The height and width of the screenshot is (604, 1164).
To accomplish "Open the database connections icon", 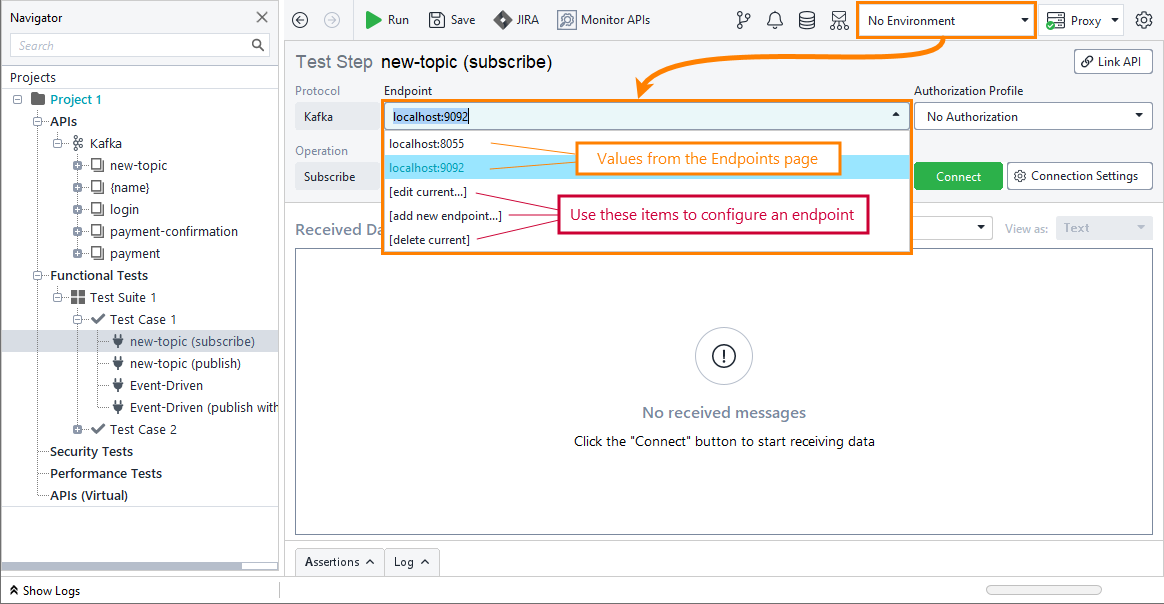I will coord(807,19).
